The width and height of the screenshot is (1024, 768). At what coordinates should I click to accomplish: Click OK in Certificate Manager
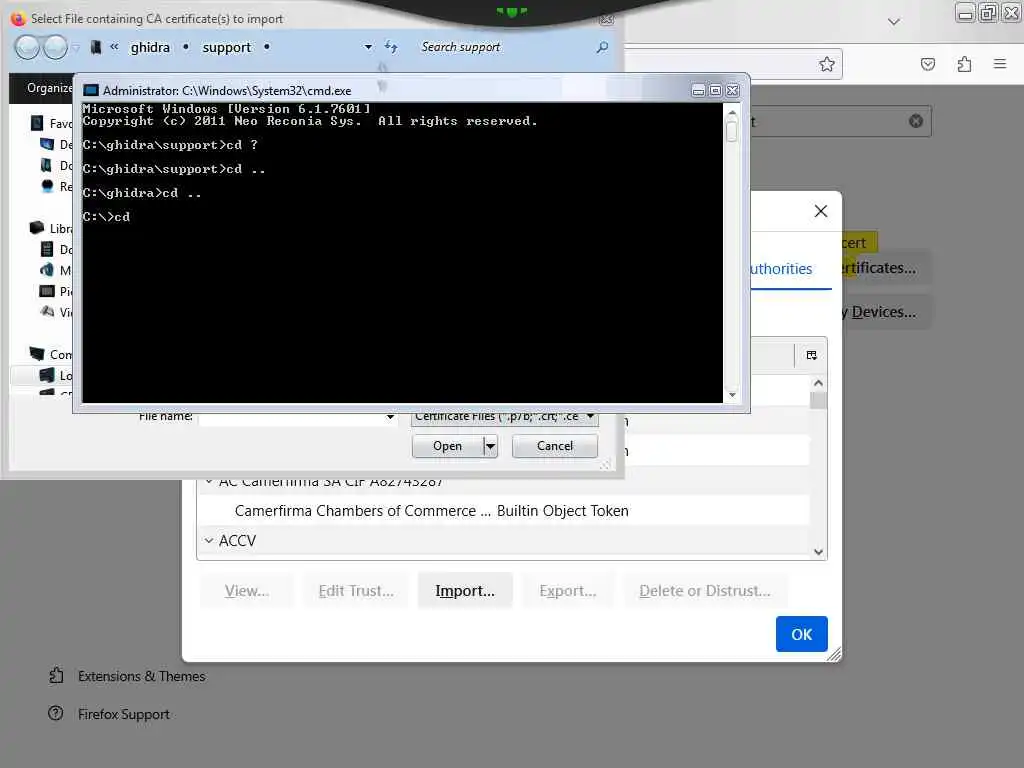click(801, 634)
